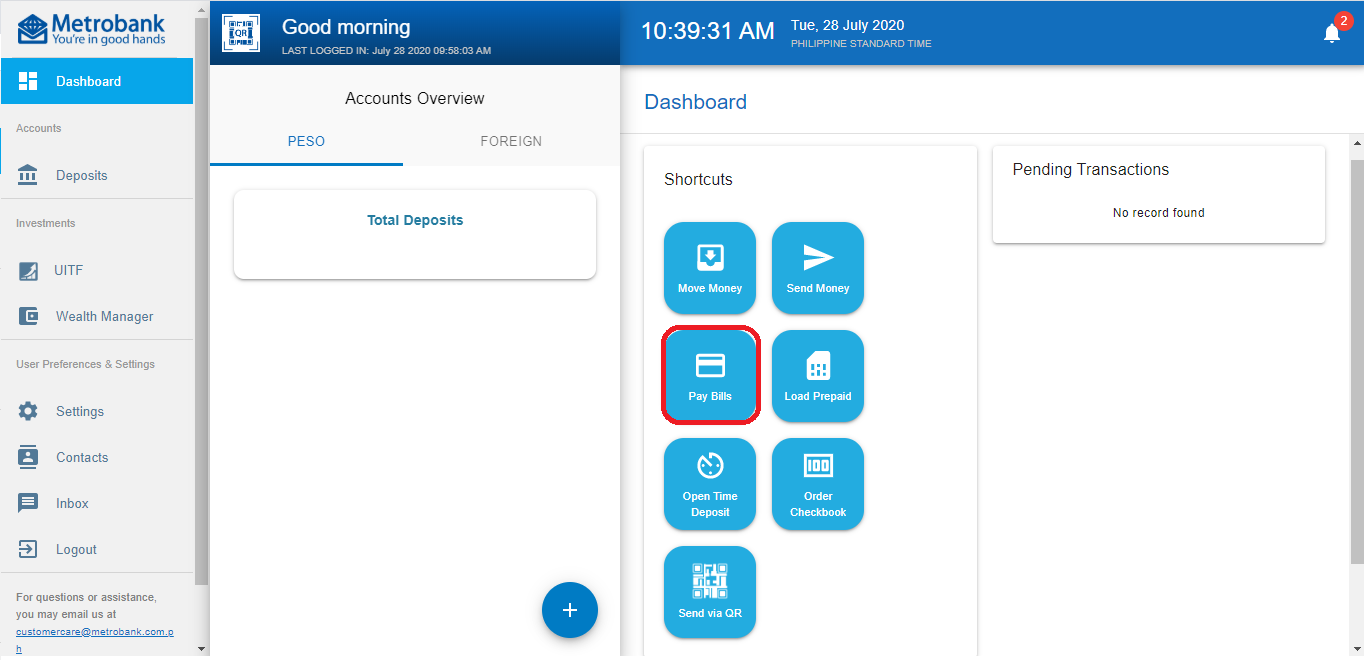Image resolution: width=1364 pixels, height=660 pixels.
Task: Open Inbox in the sidebar
Action: point(96,503)
